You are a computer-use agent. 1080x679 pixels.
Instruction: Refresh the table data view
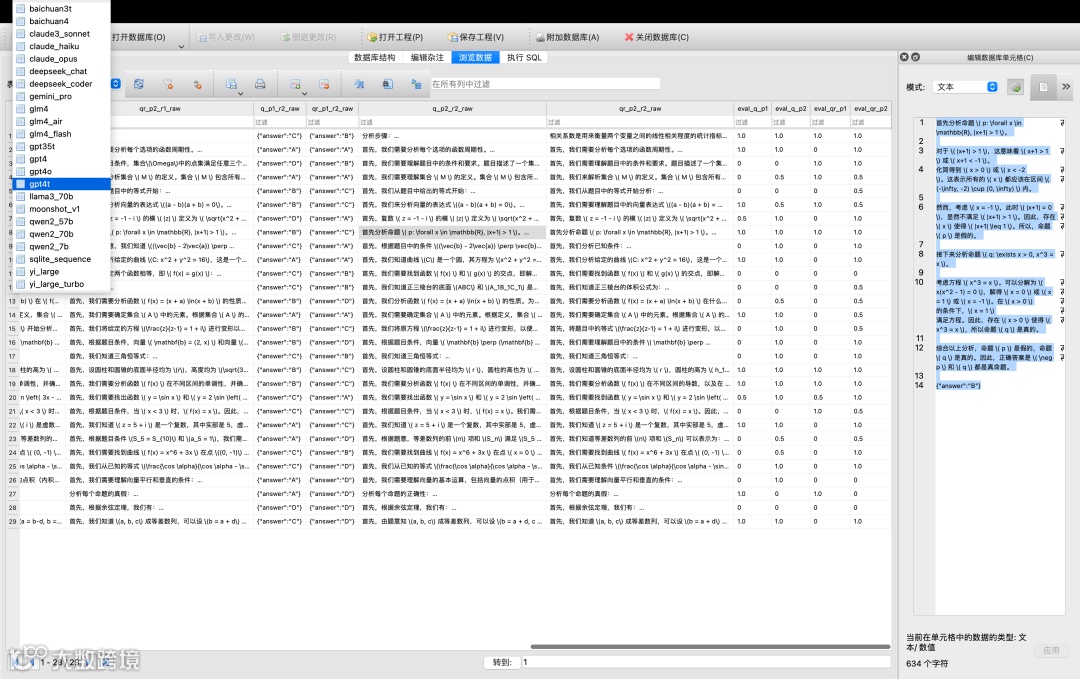(139, 84)
